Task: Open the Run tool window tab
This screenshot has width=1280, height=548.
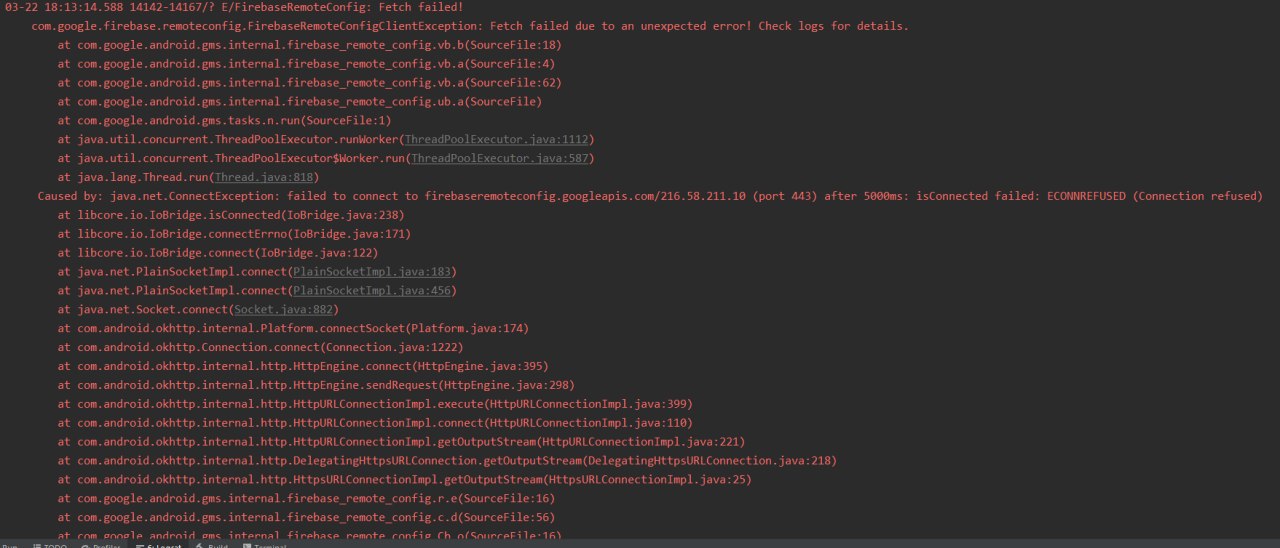Action: (x=9, y=545)
